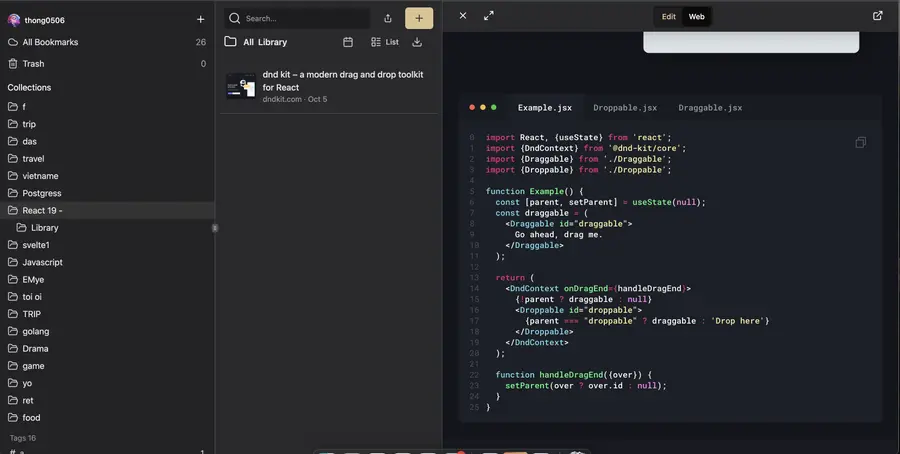Viewport: 900px width, 454px height.
Task: Click the download export icon
Action: (x=417, y=42)
